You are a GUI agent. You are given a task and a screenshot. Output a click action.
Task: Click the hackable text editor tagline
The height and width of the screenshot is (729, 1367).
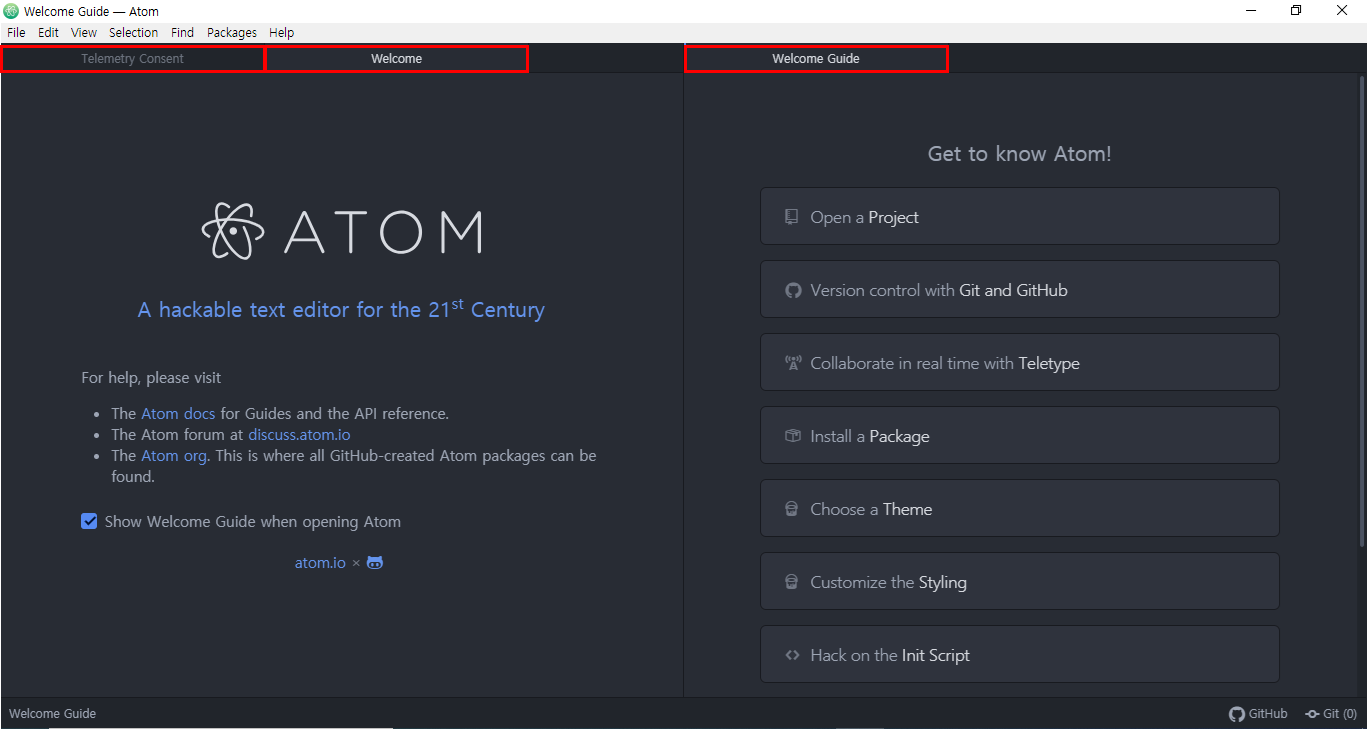(341, 309)
